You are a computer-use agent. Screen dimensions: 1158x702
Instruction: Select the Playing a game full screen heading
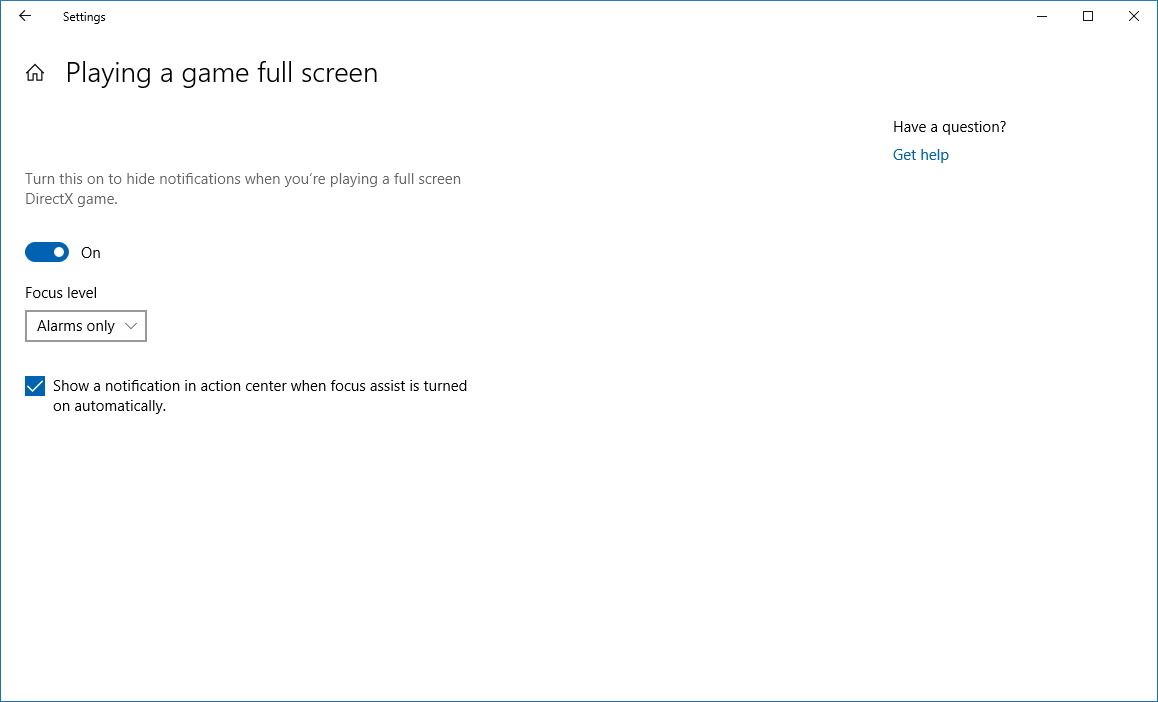[x=221, y=72]
